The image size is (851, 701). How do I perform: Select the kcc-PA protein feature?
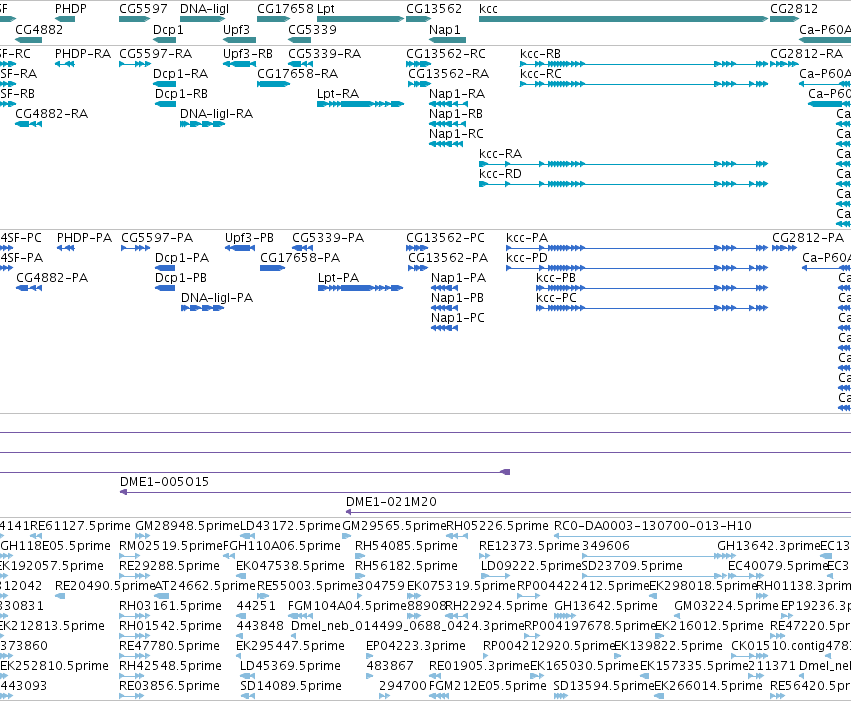click(637, 248)
